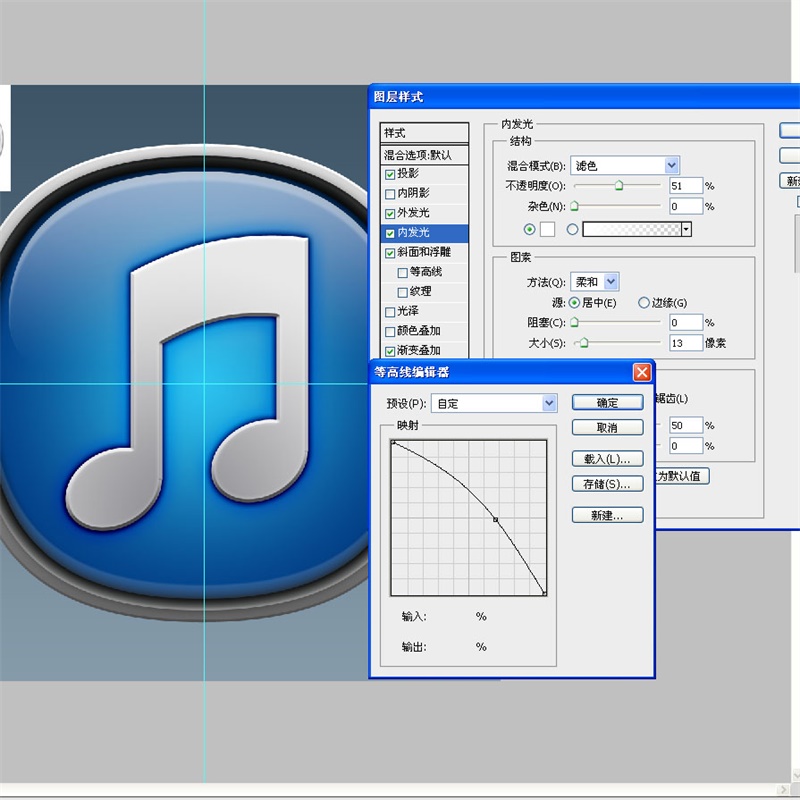Click the 新建... button
This screenshot has height=800, width=800.
(607, 515)
